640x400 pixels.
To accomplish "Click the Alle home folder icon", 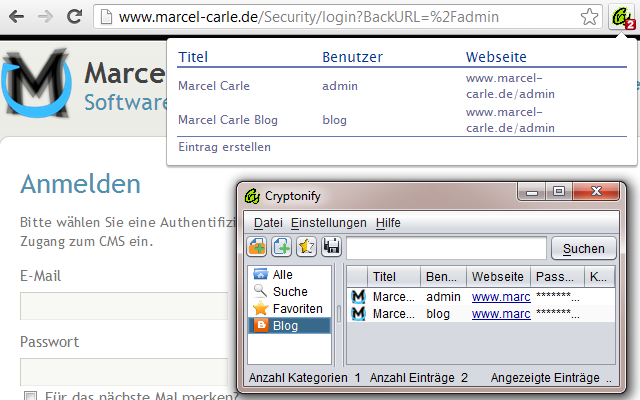I will [260, 274].
